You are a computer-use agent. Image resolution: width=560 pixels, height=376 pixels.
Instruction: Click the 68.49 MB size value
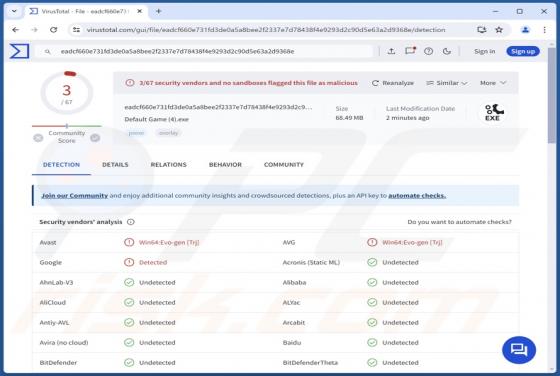tap(349, 118)
